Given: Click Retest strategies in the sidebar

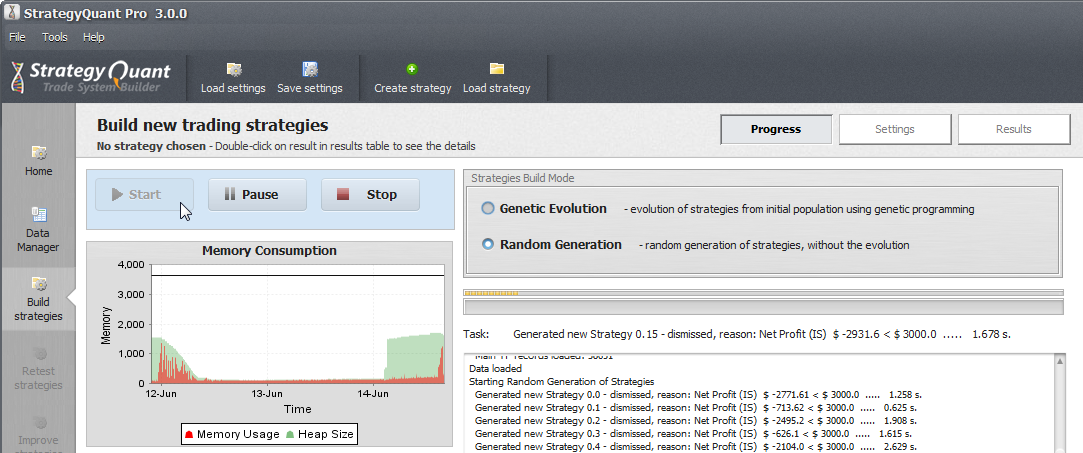Looking at the screenshot, I should 39,369.
